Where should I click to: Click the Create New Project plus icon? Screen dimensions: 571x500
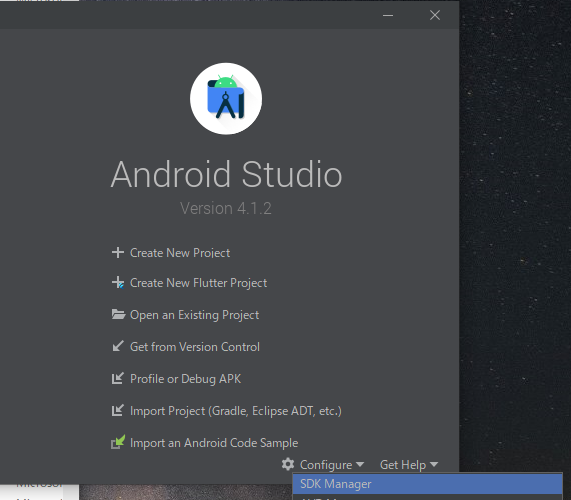118,252
